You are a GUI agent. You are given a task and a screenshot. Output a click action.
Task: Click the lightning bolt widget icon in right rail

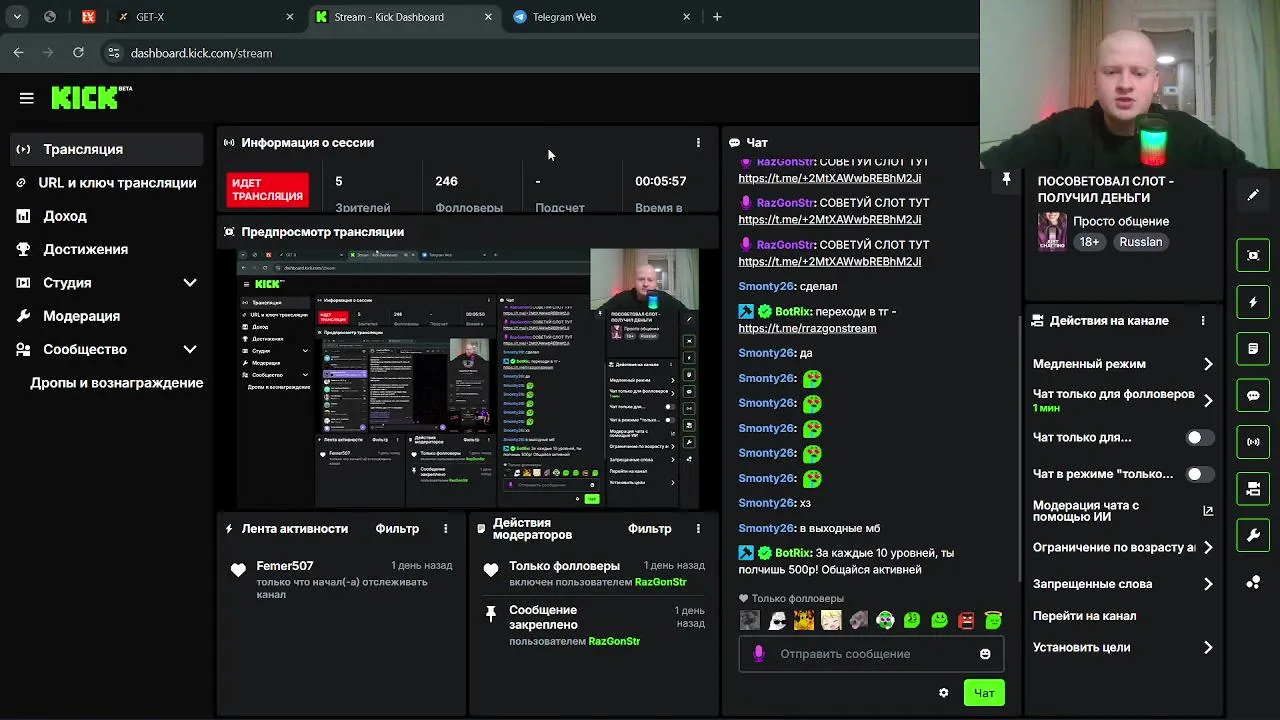[x=1253, y=302]
